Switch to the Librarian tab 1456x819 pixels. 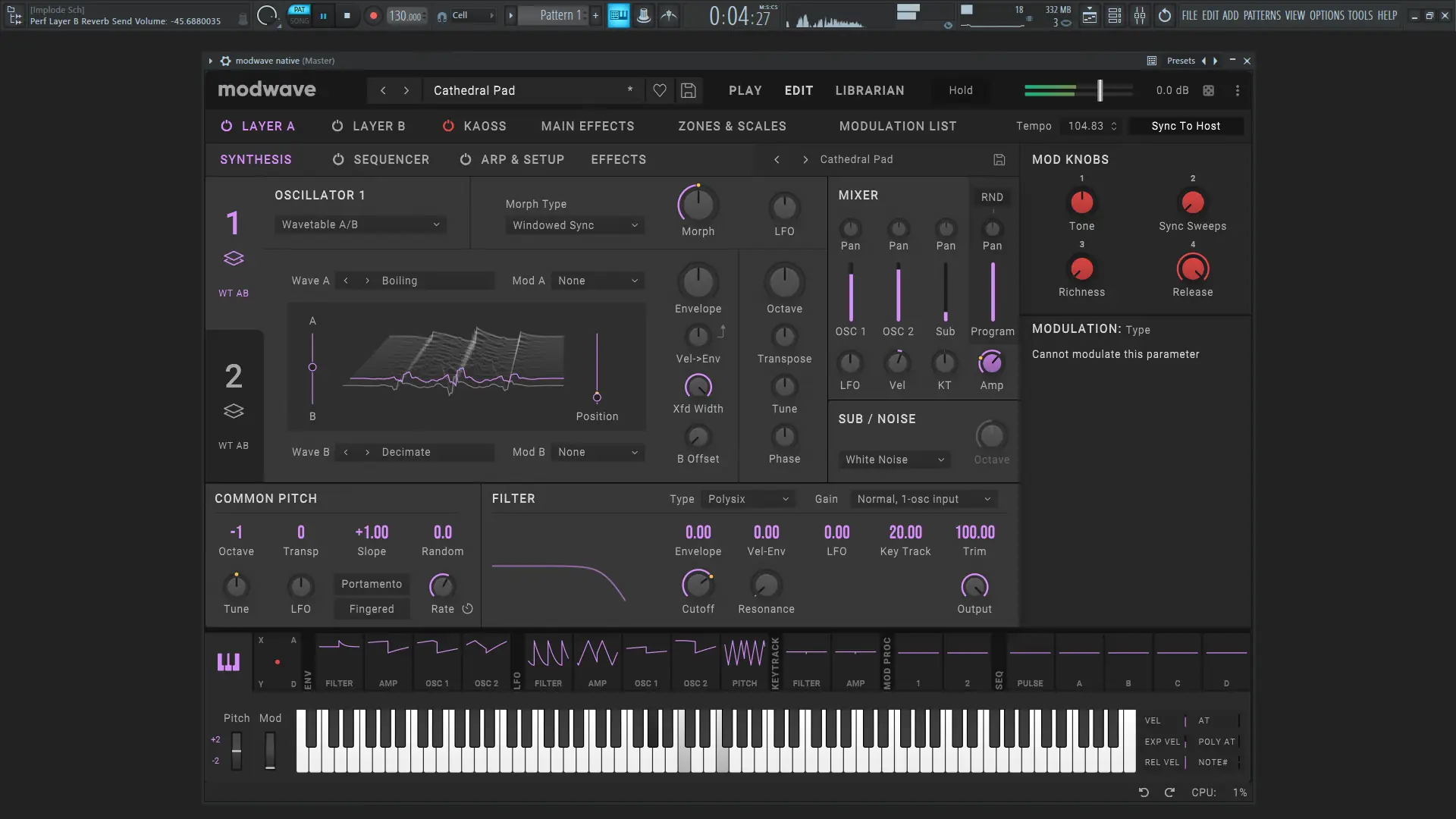[x=869, y=91]
